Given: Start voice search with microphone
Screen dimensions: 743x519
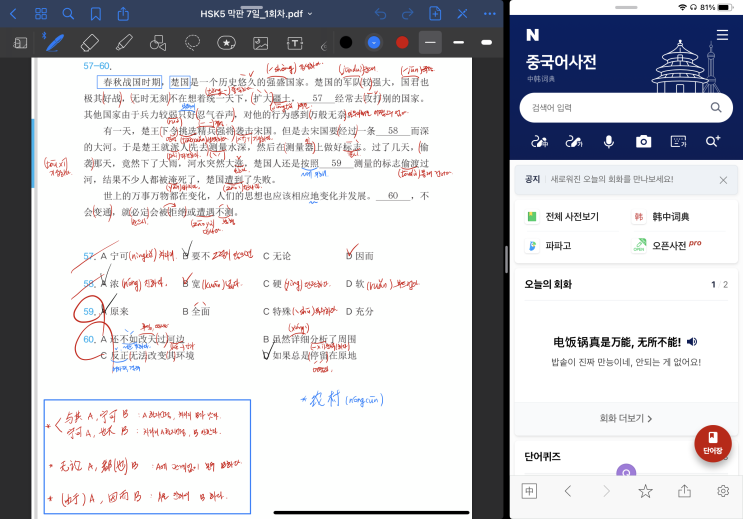Looking at the screenshot, I should 609,141.
